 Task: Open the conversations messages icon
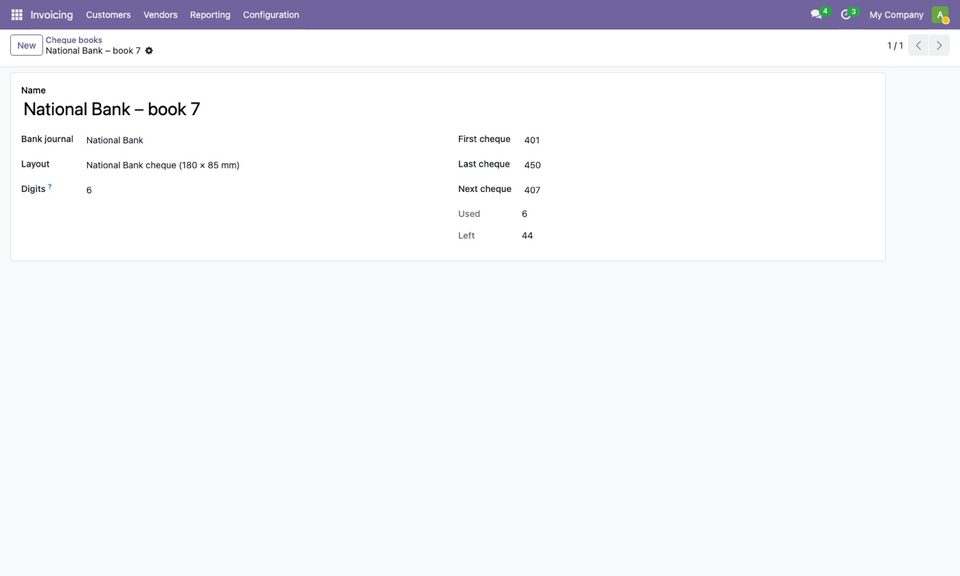pyautogui.click(x=819, y=13)
